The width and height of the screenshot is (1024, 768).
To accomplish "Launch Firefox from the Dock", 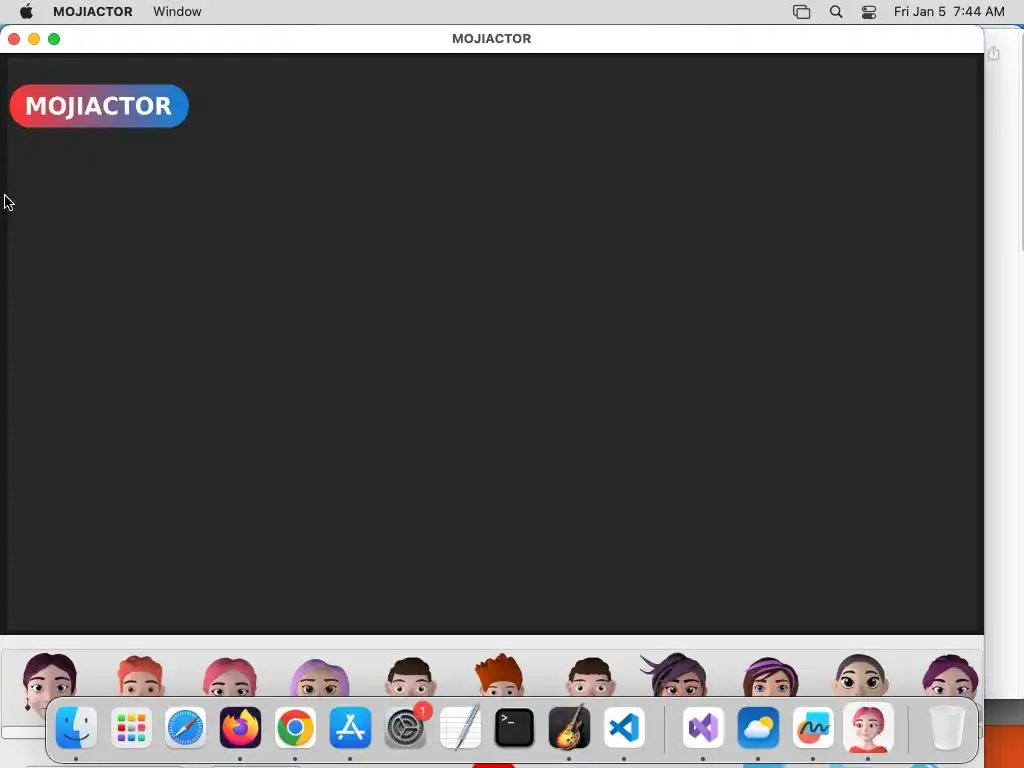I will tap(240, 728).
